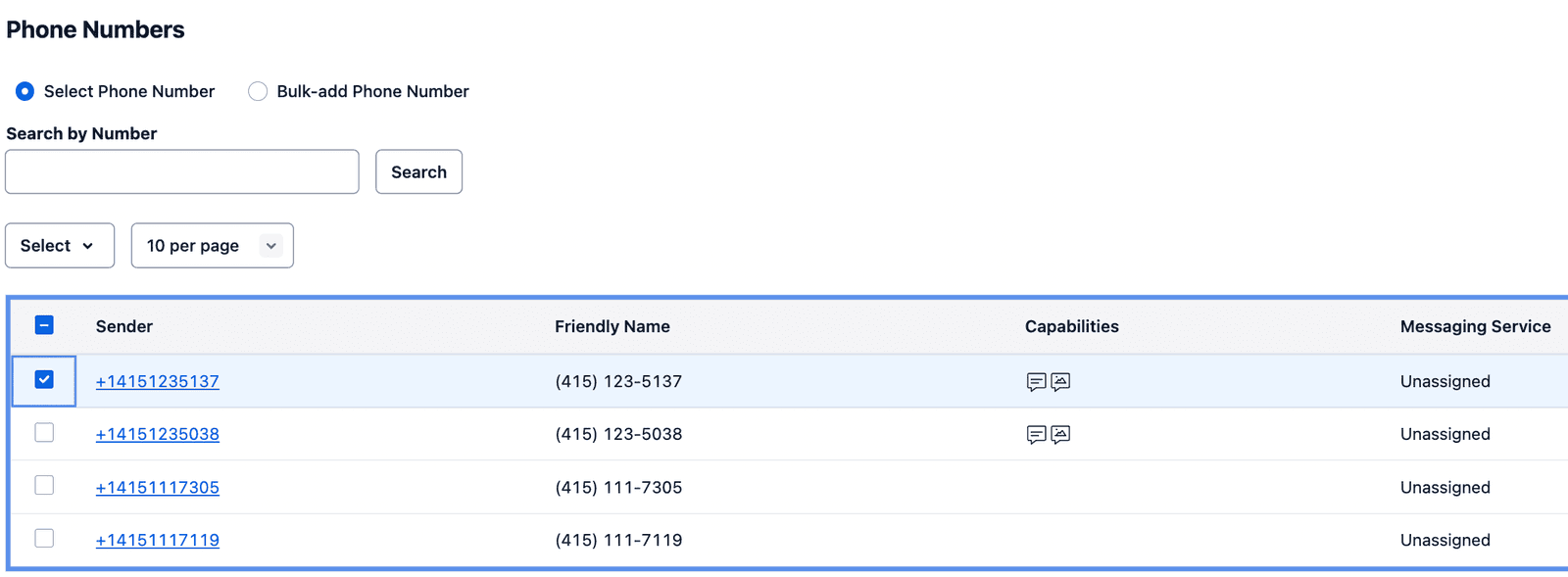This screenshot has height=577, width=1568.
Task: Expand the per-page chevron to change page size
Action: click(x=270, y=245)
